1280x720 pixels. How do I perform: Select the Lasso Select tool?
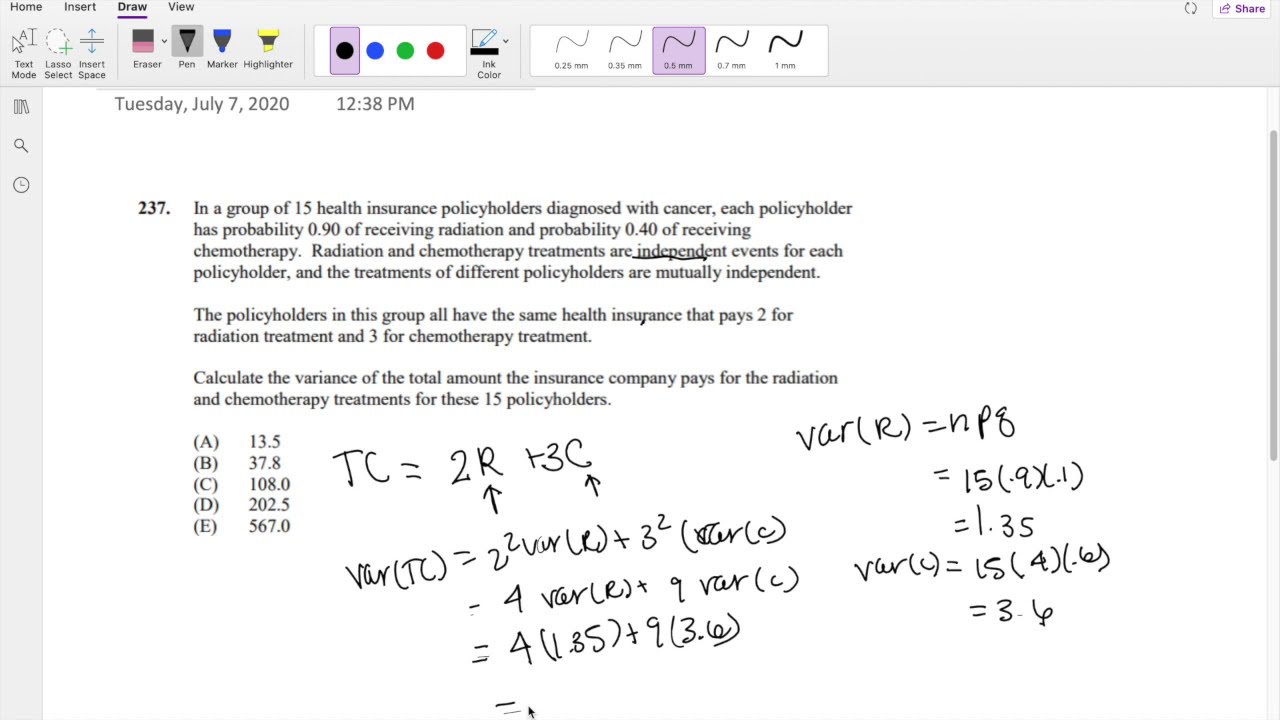click(58, 53)
